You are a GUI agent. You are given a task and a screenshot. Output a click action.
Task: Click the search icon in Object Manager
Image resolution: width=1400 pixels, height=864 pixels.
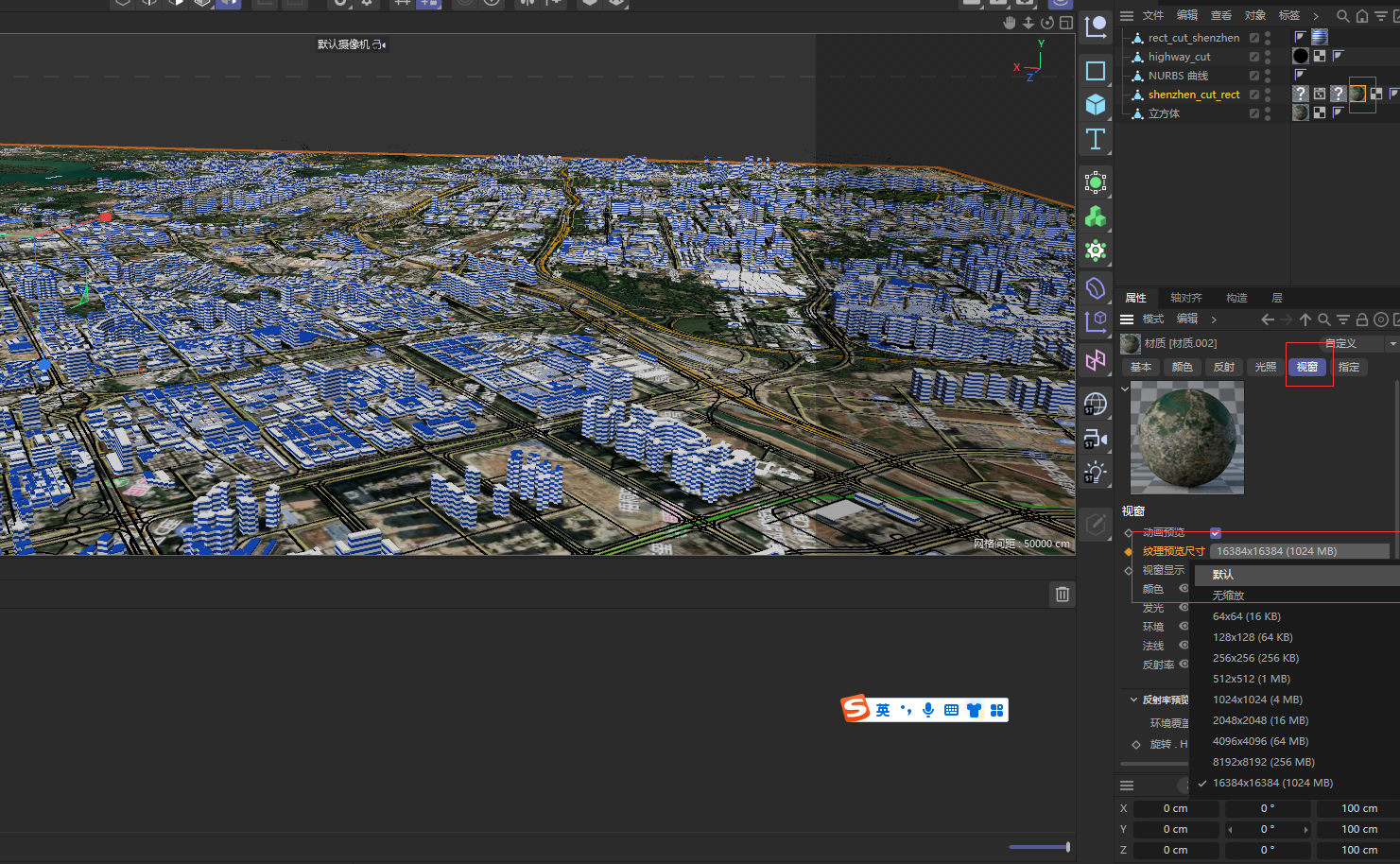coord(1342,16)
